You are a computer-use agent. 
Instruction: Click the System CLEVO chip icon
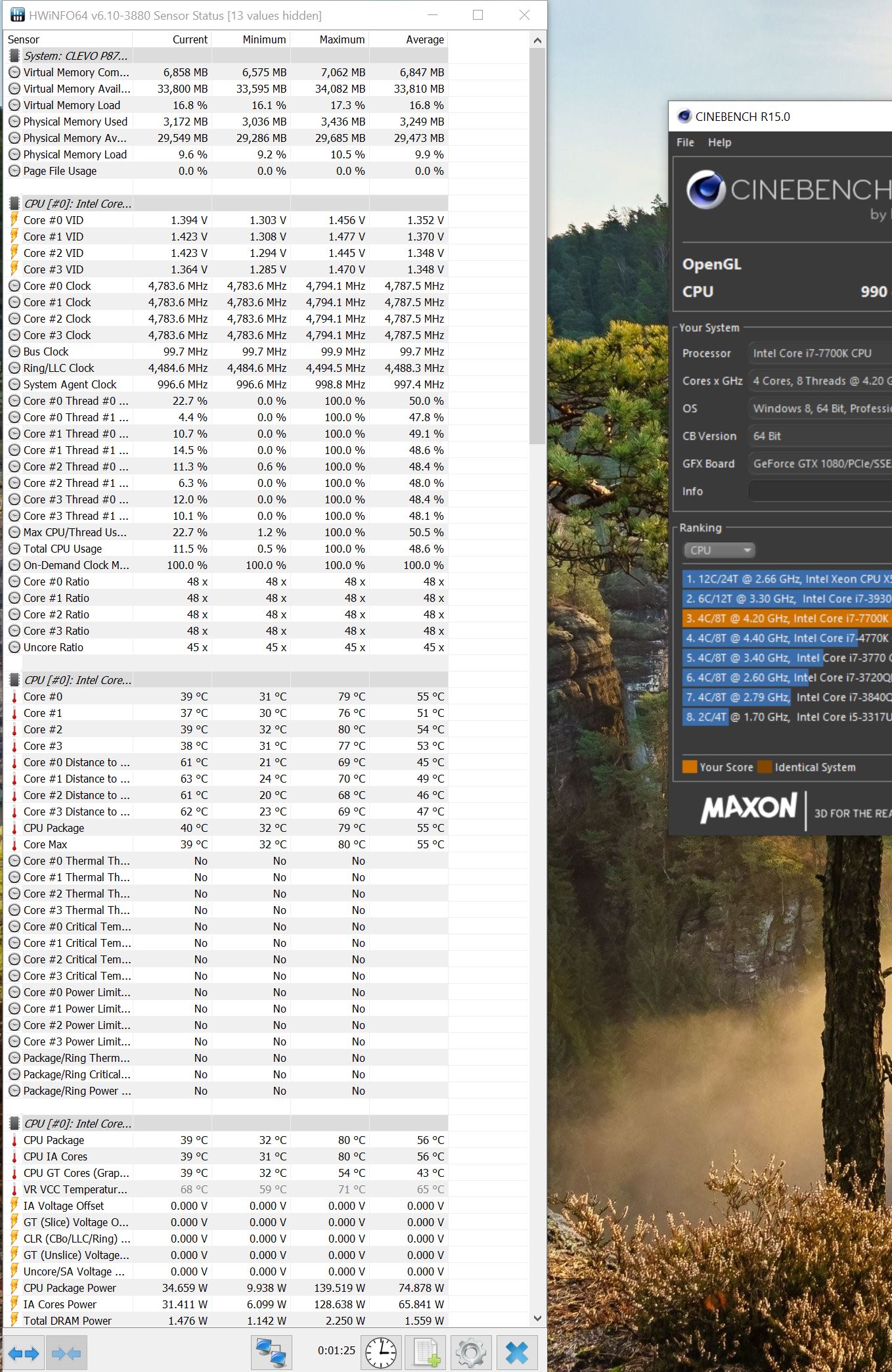point(14,56)
